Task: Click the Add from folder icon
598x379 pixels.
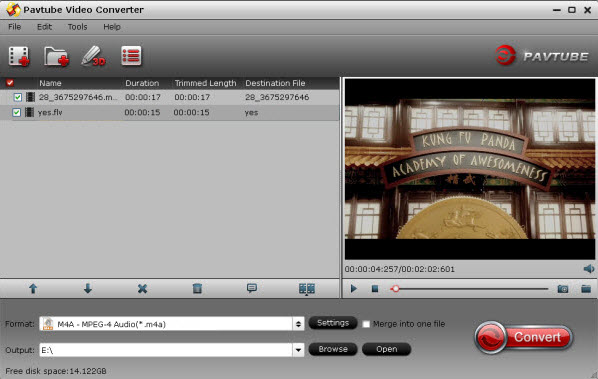Action: (x=56, y=56)
